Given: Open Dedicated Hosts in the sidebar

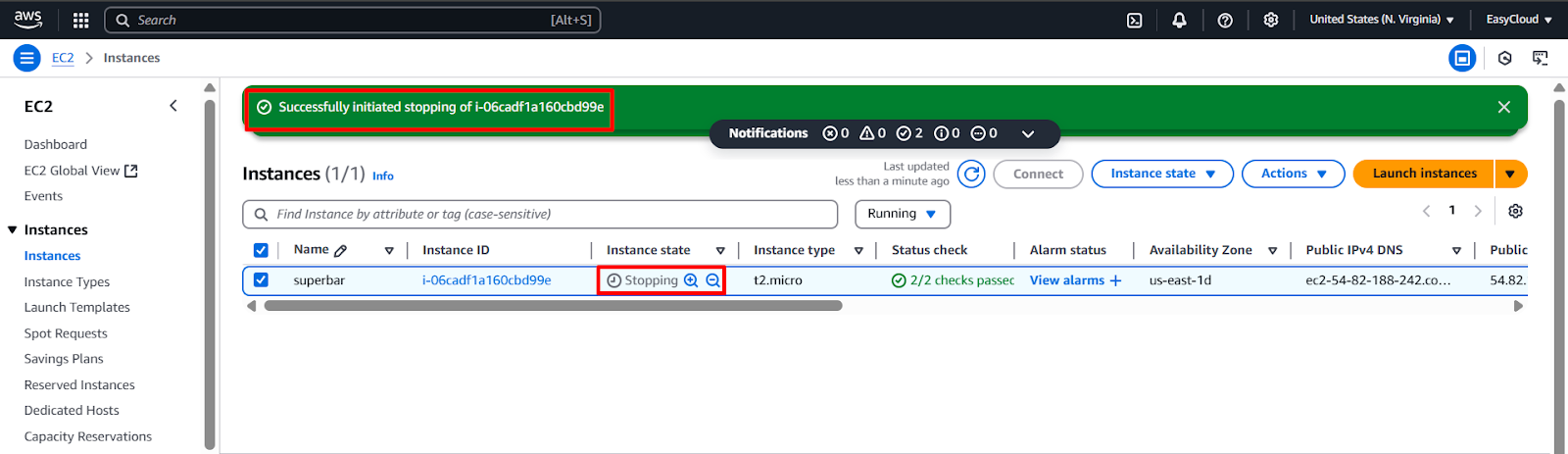Looking at the screenshot, I should tap(72, 410).
